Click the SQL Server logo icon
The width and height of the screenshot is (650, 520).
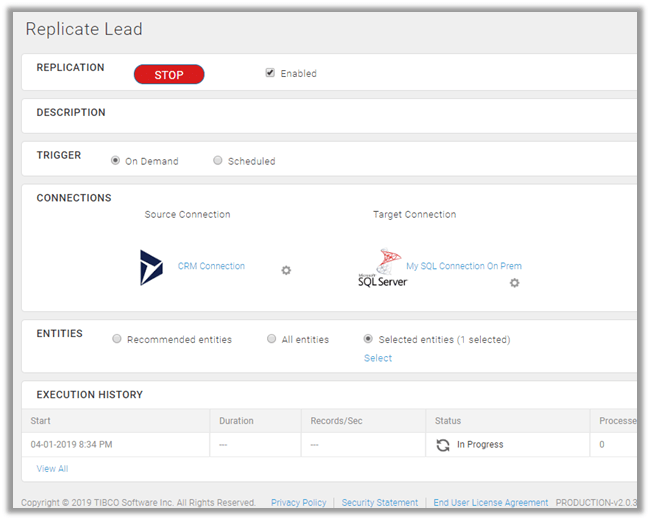(382, 268)
